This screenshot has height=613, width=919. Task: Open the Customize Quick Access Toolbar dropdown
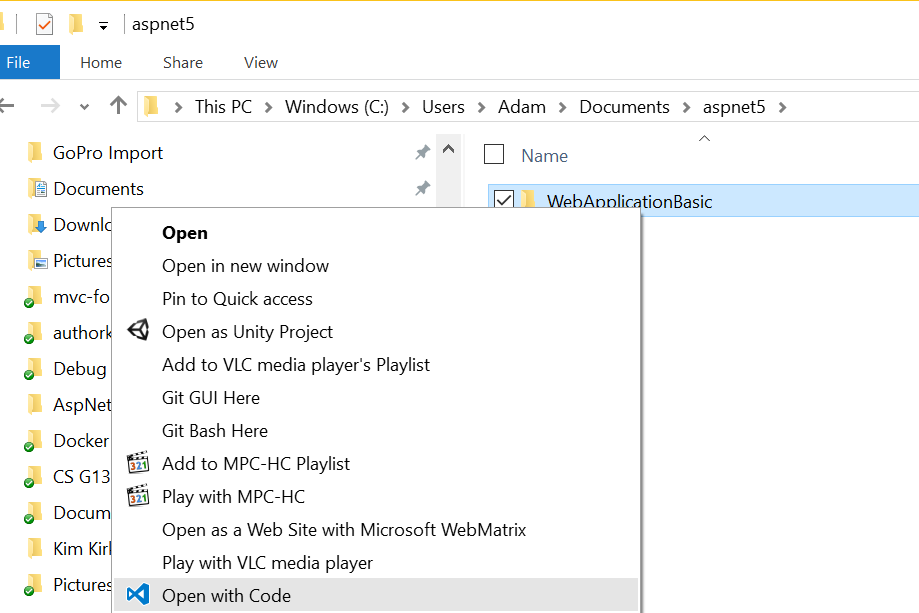103,26
